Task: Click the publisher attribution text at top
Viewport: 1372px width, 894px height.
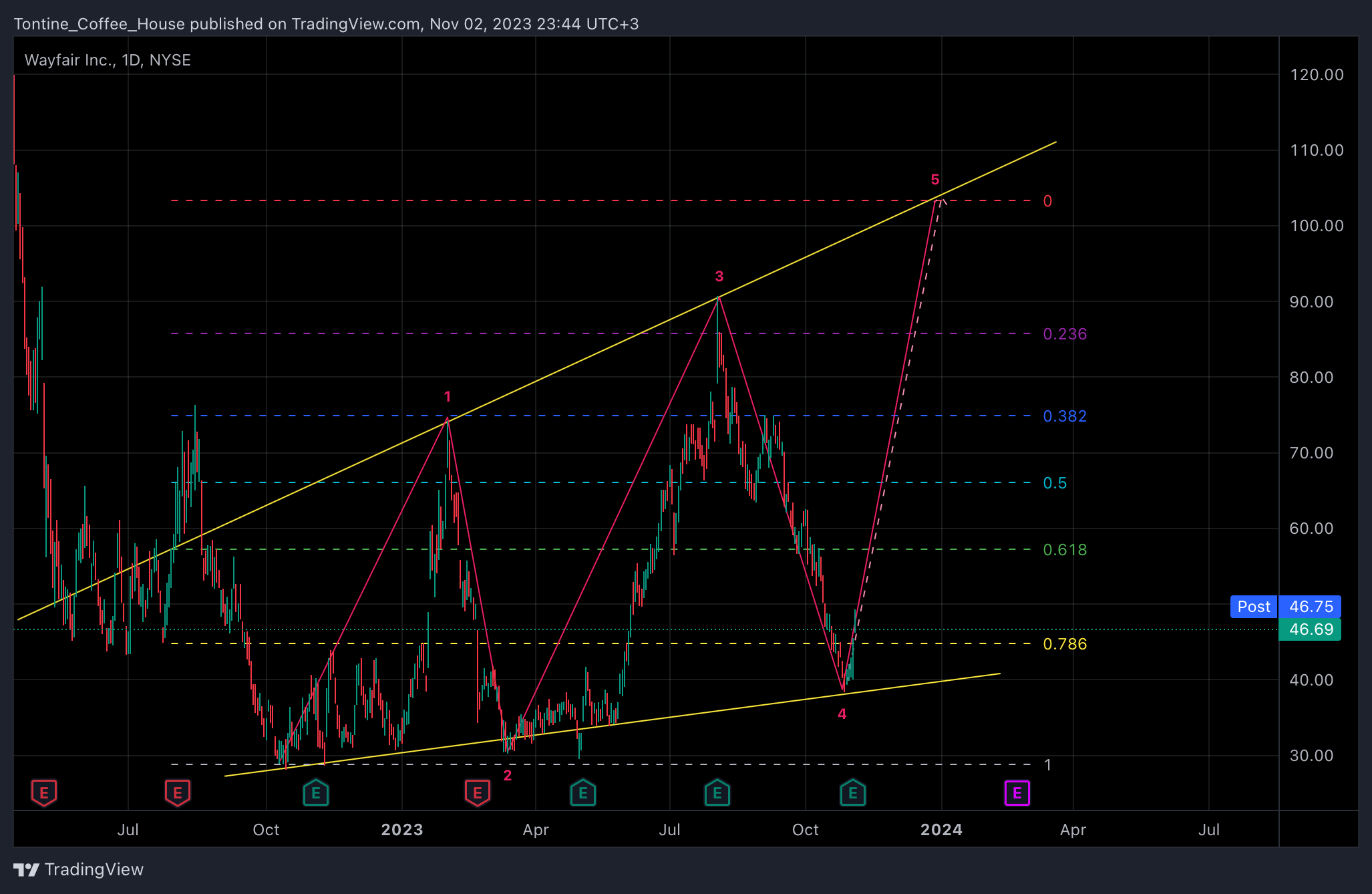Action: 326,24
